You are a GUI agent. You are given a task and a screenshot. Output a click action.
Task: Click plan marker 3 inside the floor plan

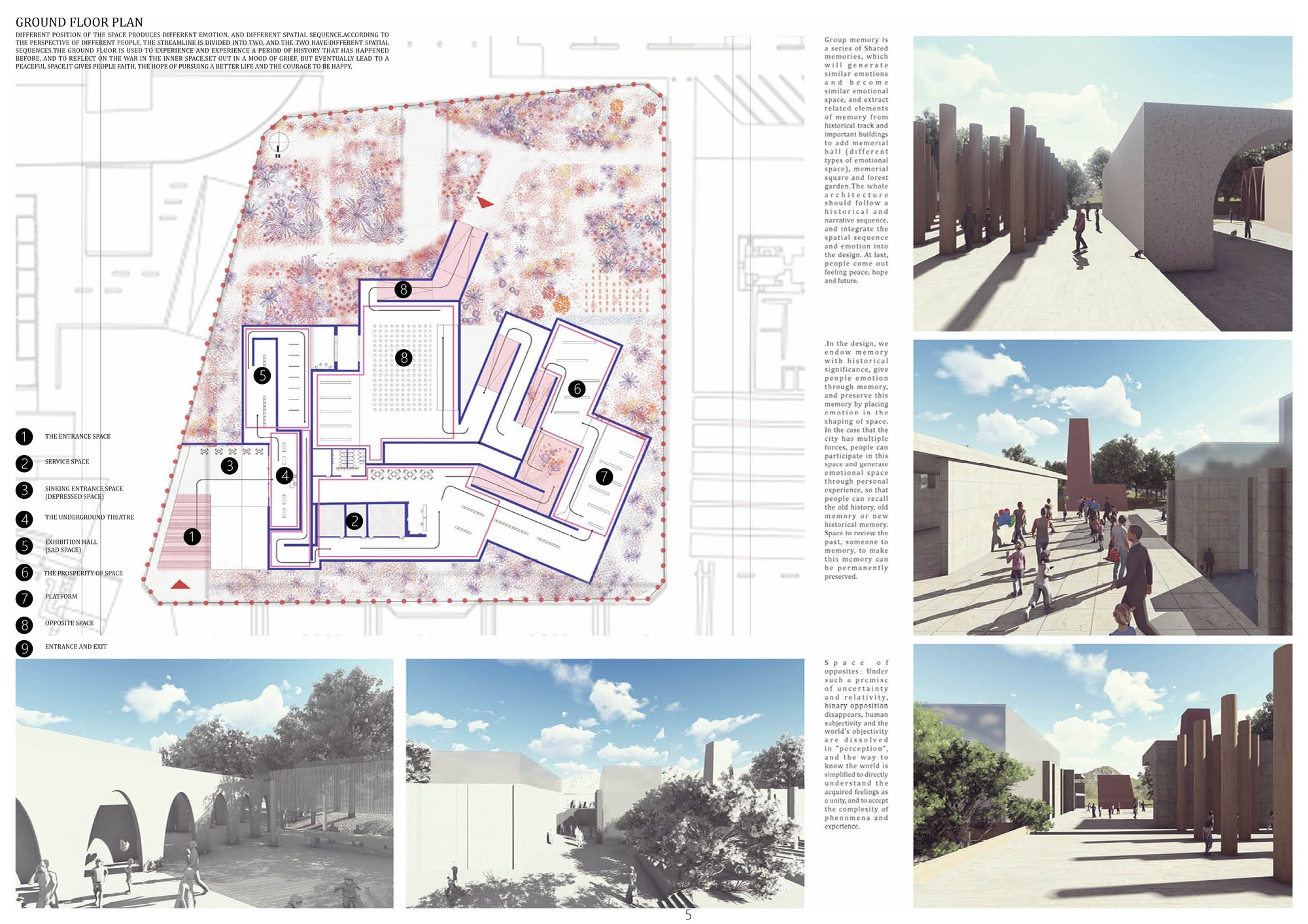pyautogui.click(x=229, y=466)
